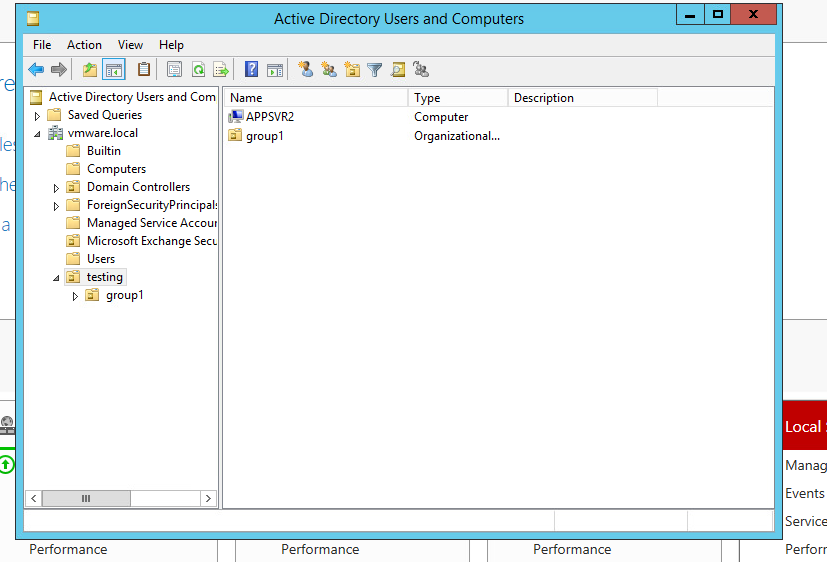Create a new user toolbar icon
The image size is (827, 562).
pos(305,69)
